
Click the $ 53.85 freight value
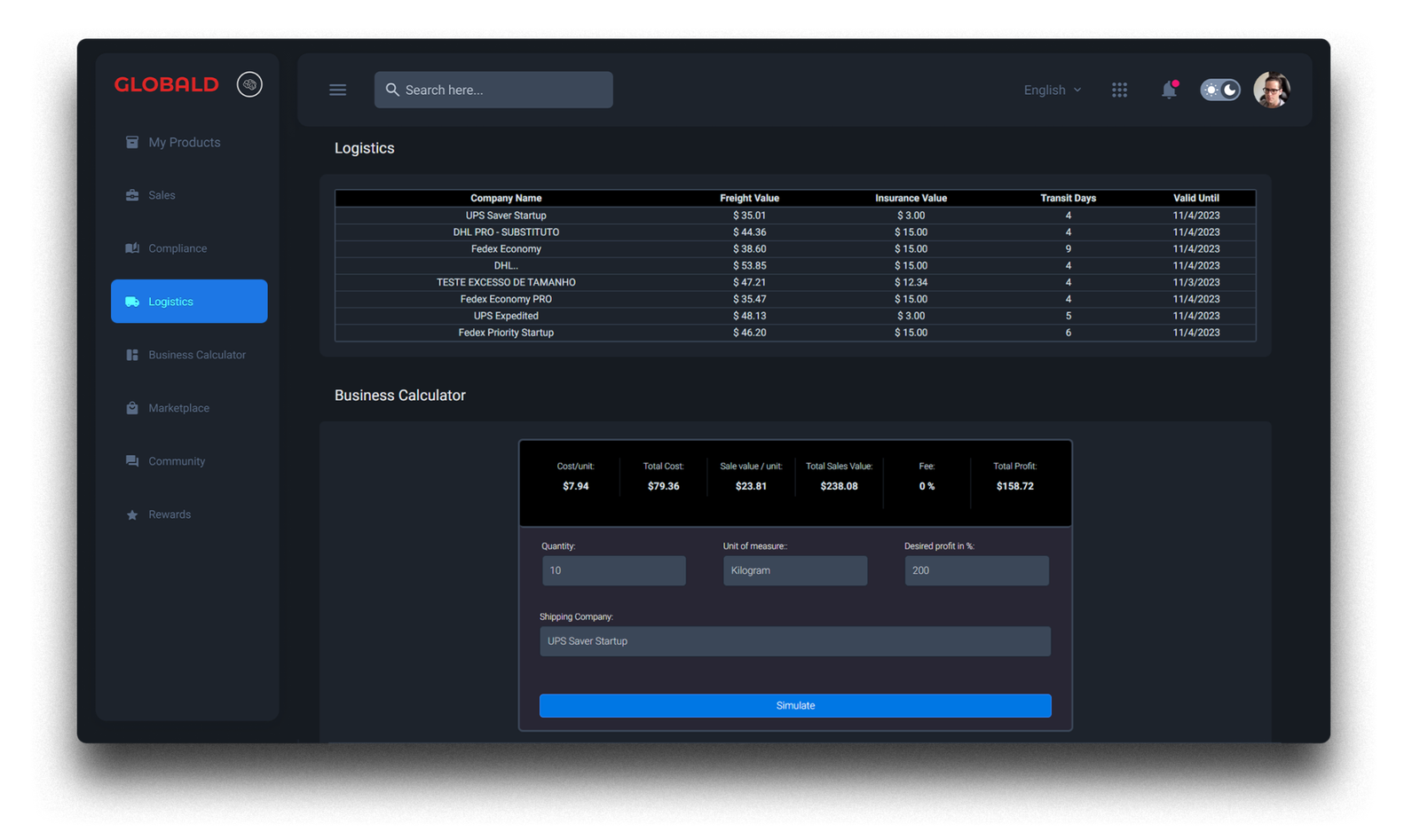749,265
